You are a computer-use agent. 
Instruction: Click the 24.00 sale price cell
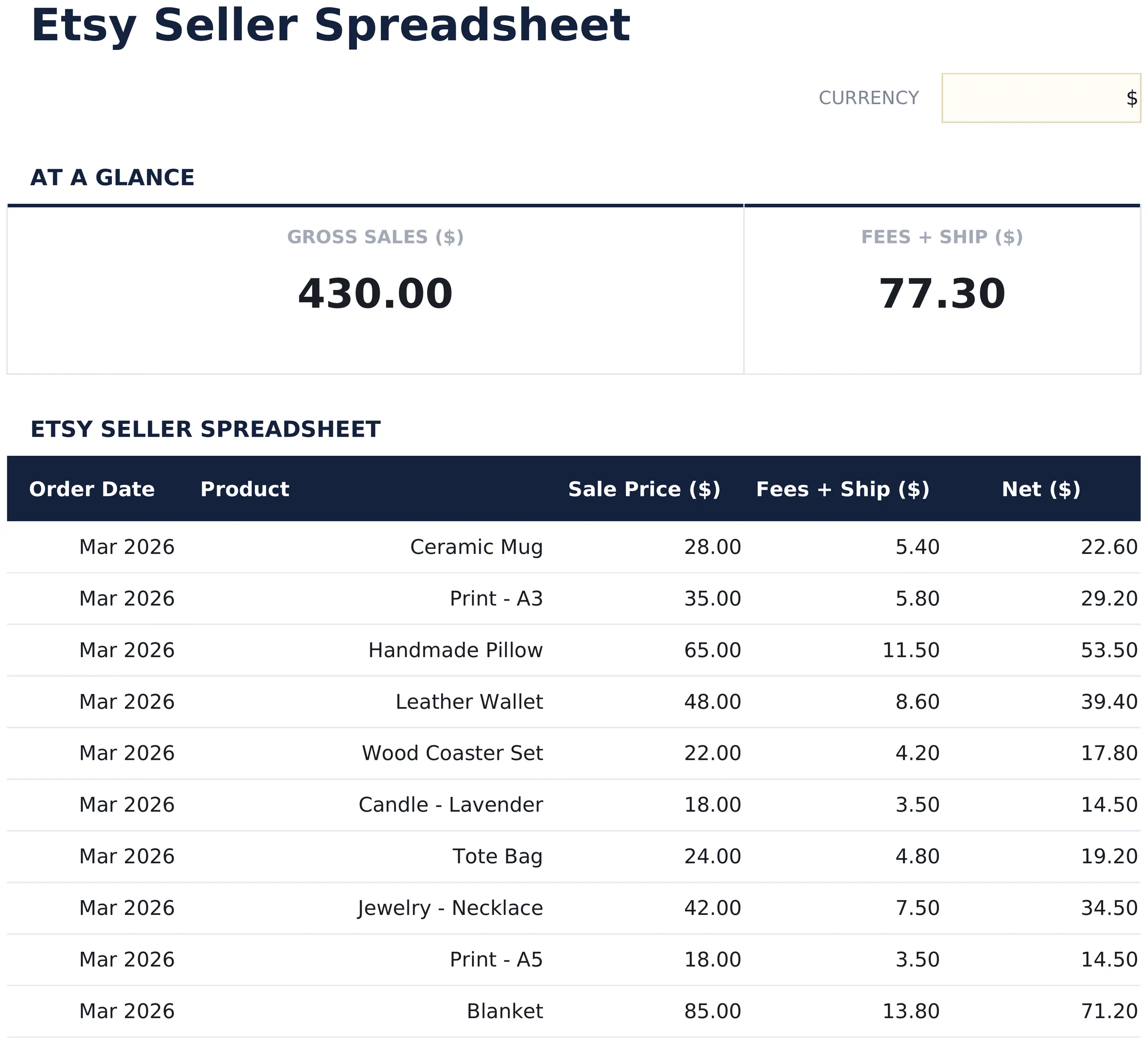(x=712, y=857)
